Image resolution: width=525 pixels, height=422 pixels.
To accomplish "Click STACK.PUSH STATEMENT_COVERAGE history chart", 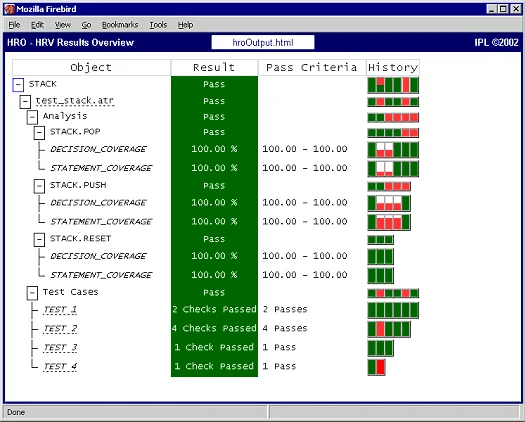I will (389, 222).
